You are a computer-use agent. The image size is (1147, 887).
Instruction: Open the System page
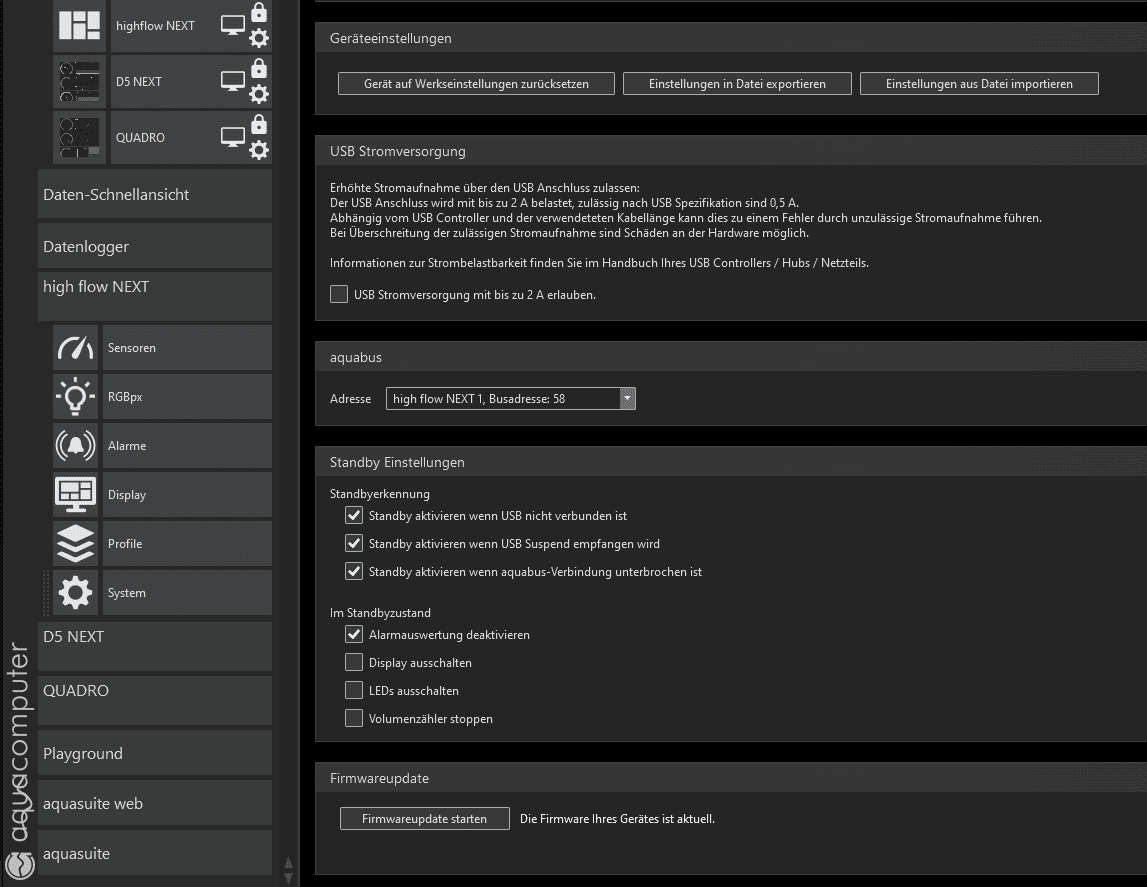[x=187, y=592]
